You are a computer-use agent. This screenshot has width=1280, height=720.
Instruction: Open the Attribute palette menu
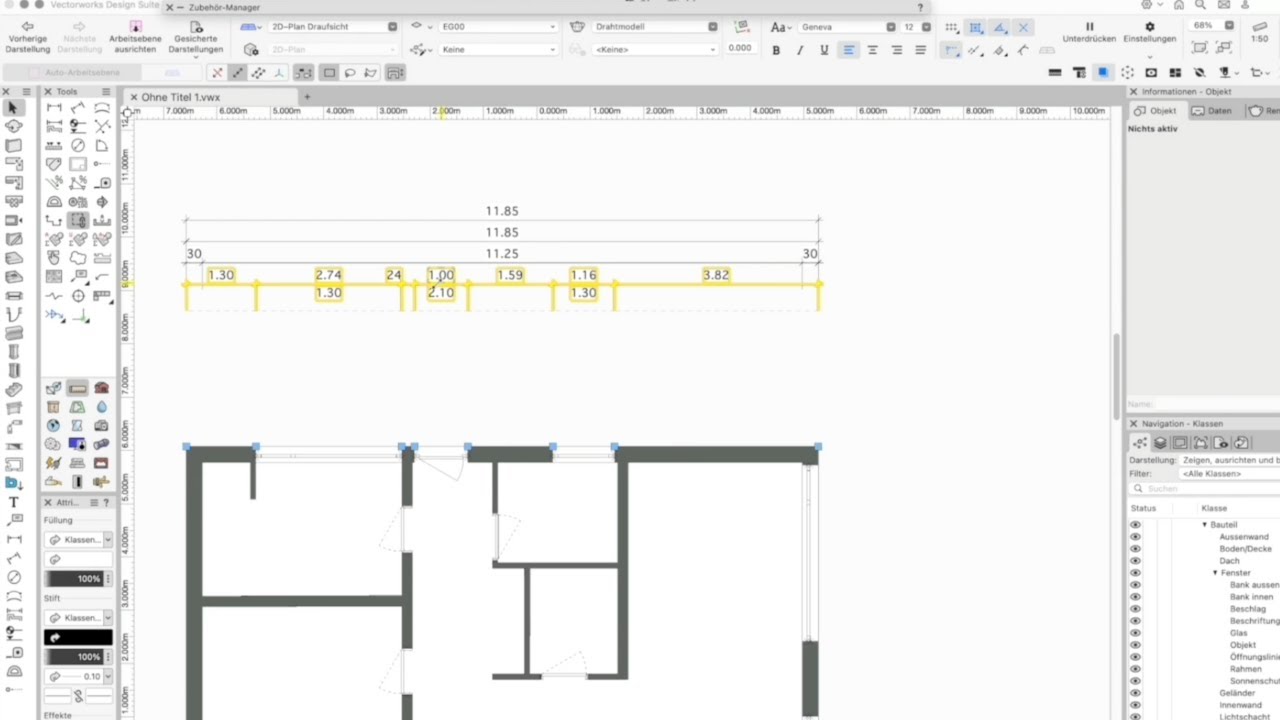[x=94, y=503]
